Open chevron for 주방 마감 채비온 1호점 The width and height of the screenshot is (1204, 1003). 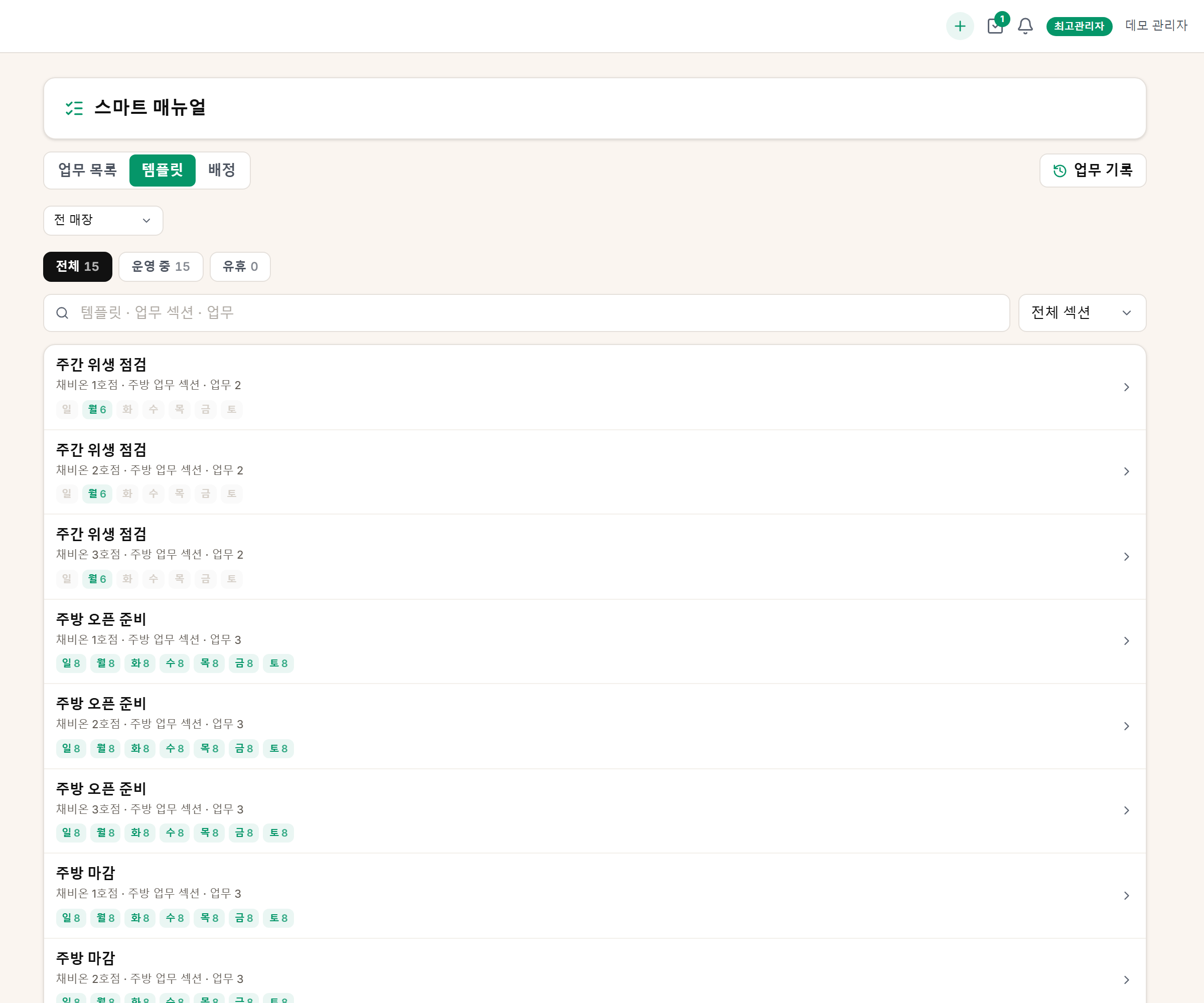(x=1126, y=896)
